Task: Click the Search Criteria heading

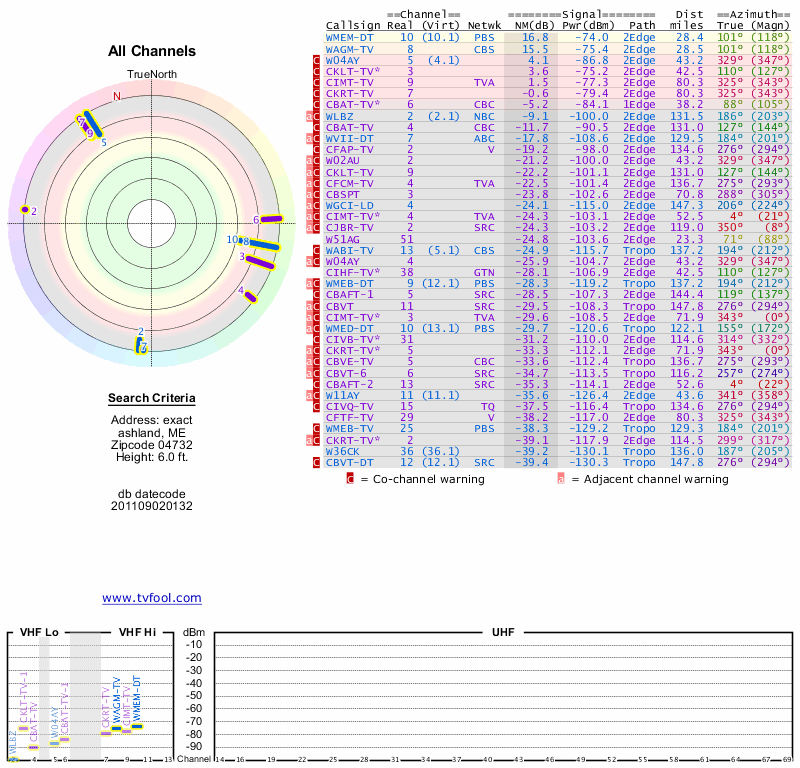Action: [151, 399]
